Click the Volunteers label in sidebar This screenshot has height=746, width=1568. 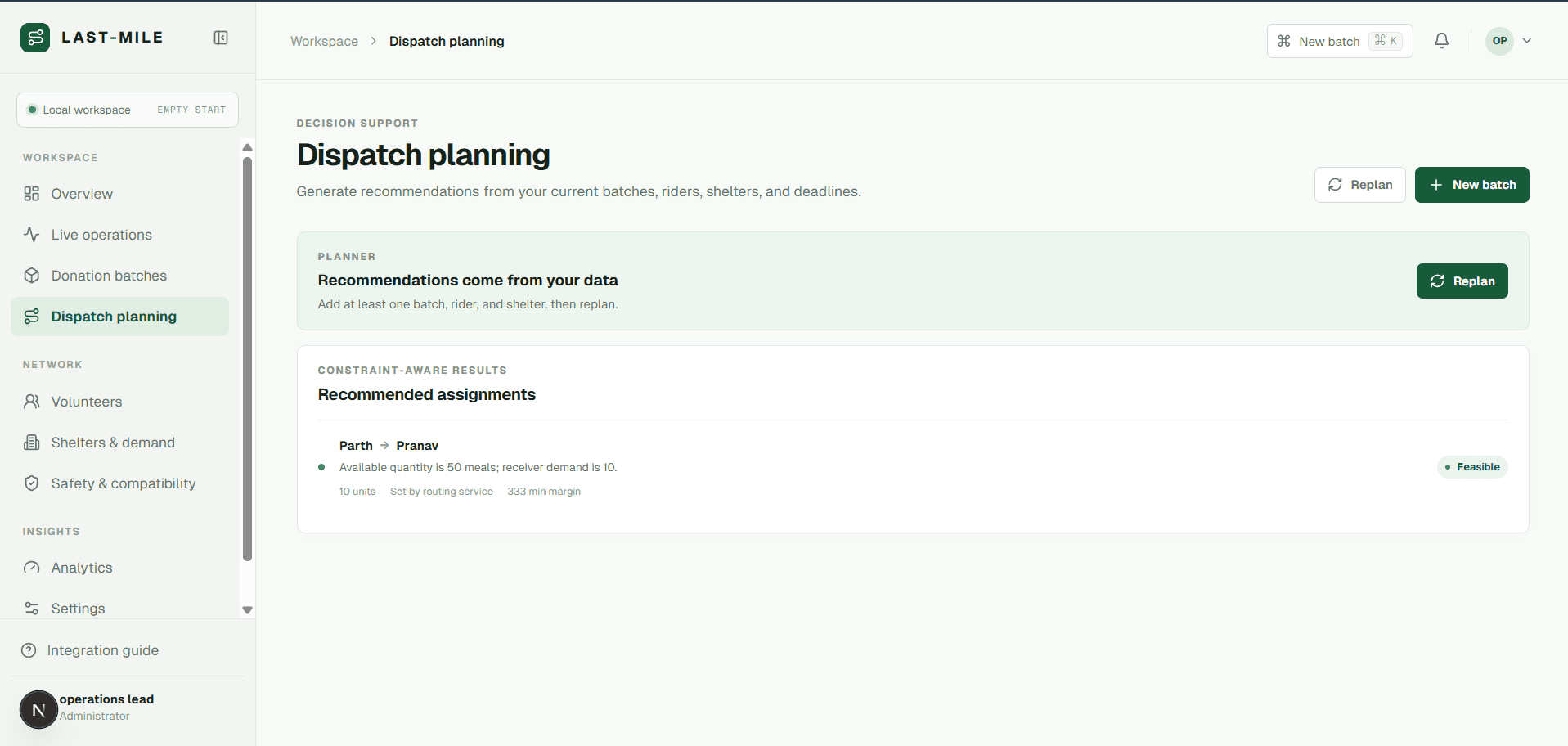(87, 402)
